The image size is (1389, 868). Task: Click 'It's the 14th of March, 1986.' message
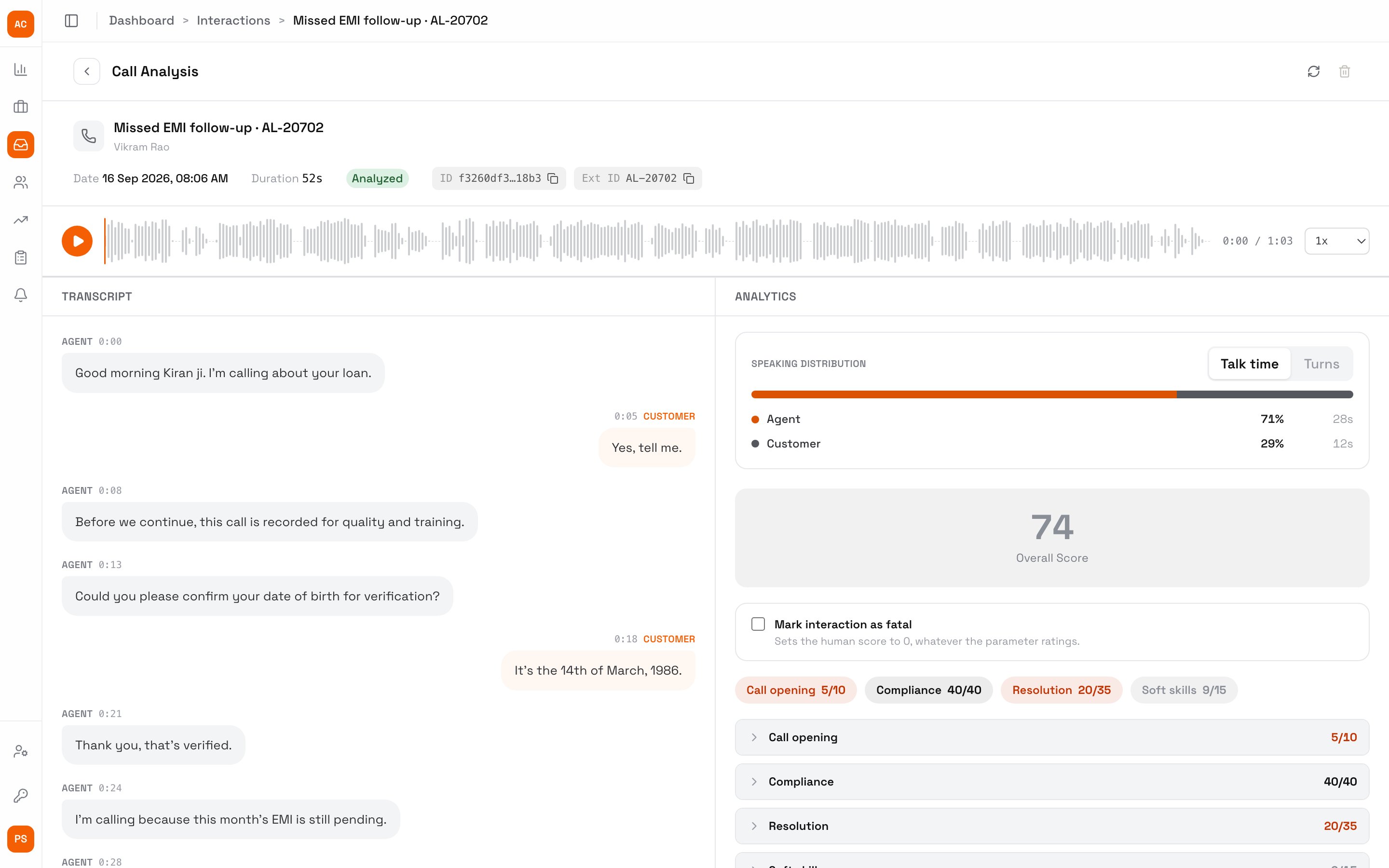click(598, 670)
